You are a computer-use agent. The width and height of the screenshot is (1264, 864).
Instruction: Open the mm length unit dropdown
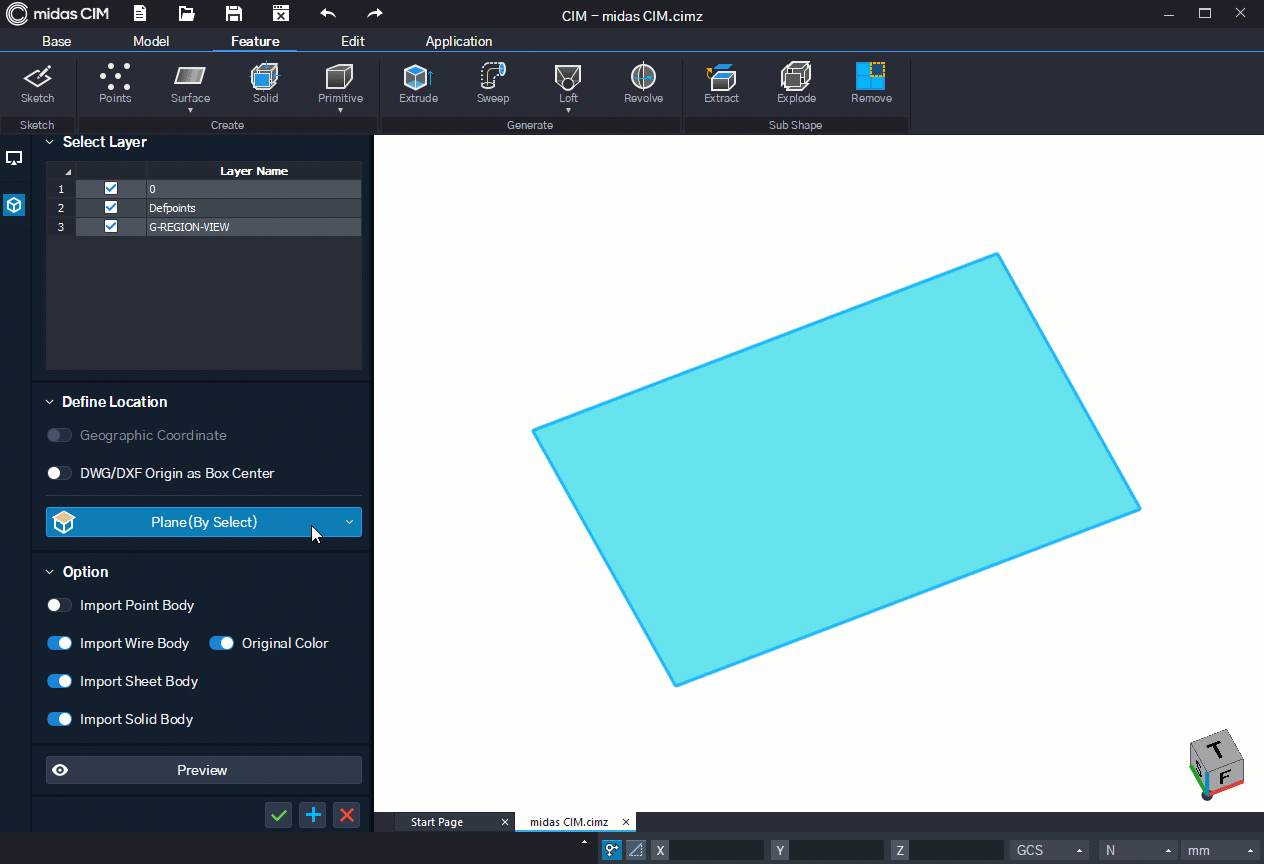click(1219, 850)
